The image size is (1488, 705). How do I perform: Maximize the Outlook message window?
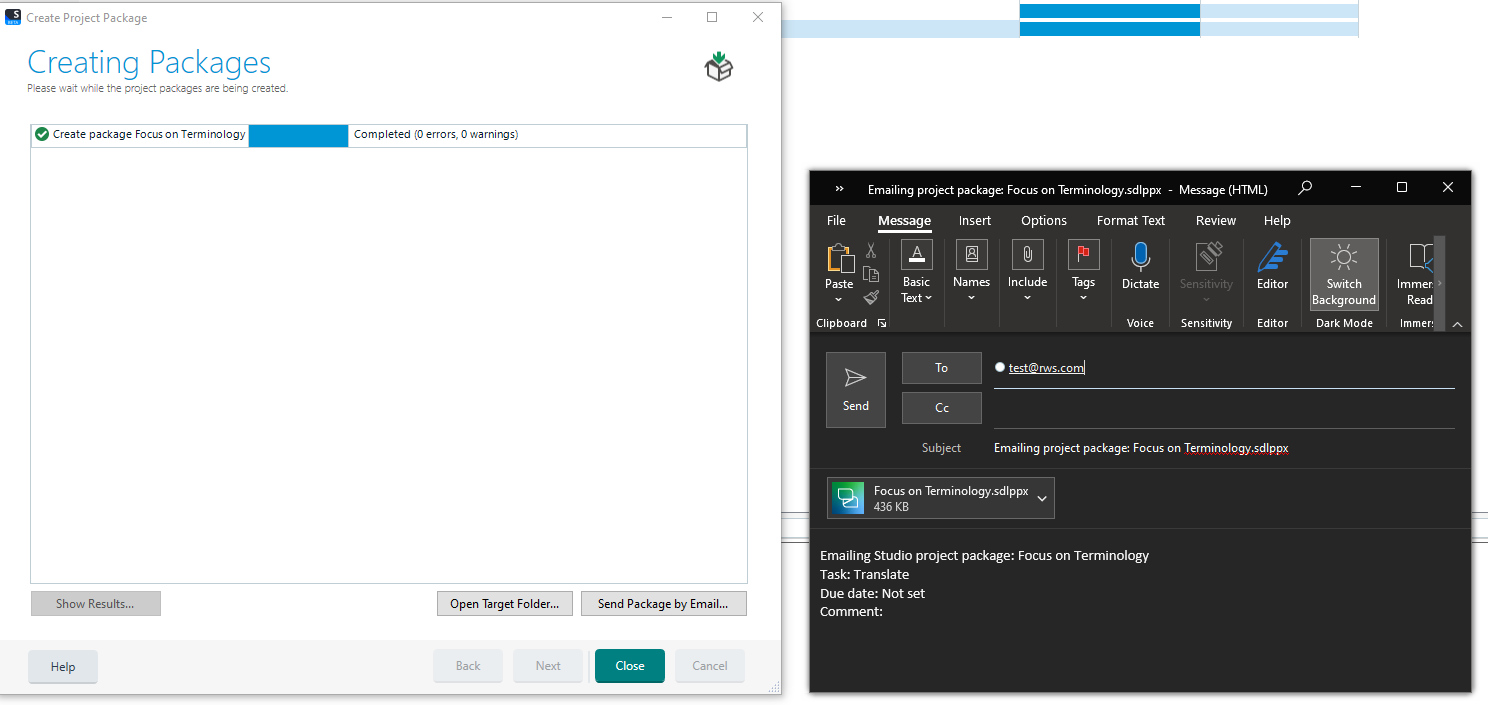pyautogui.click(x=1402, y=188)
